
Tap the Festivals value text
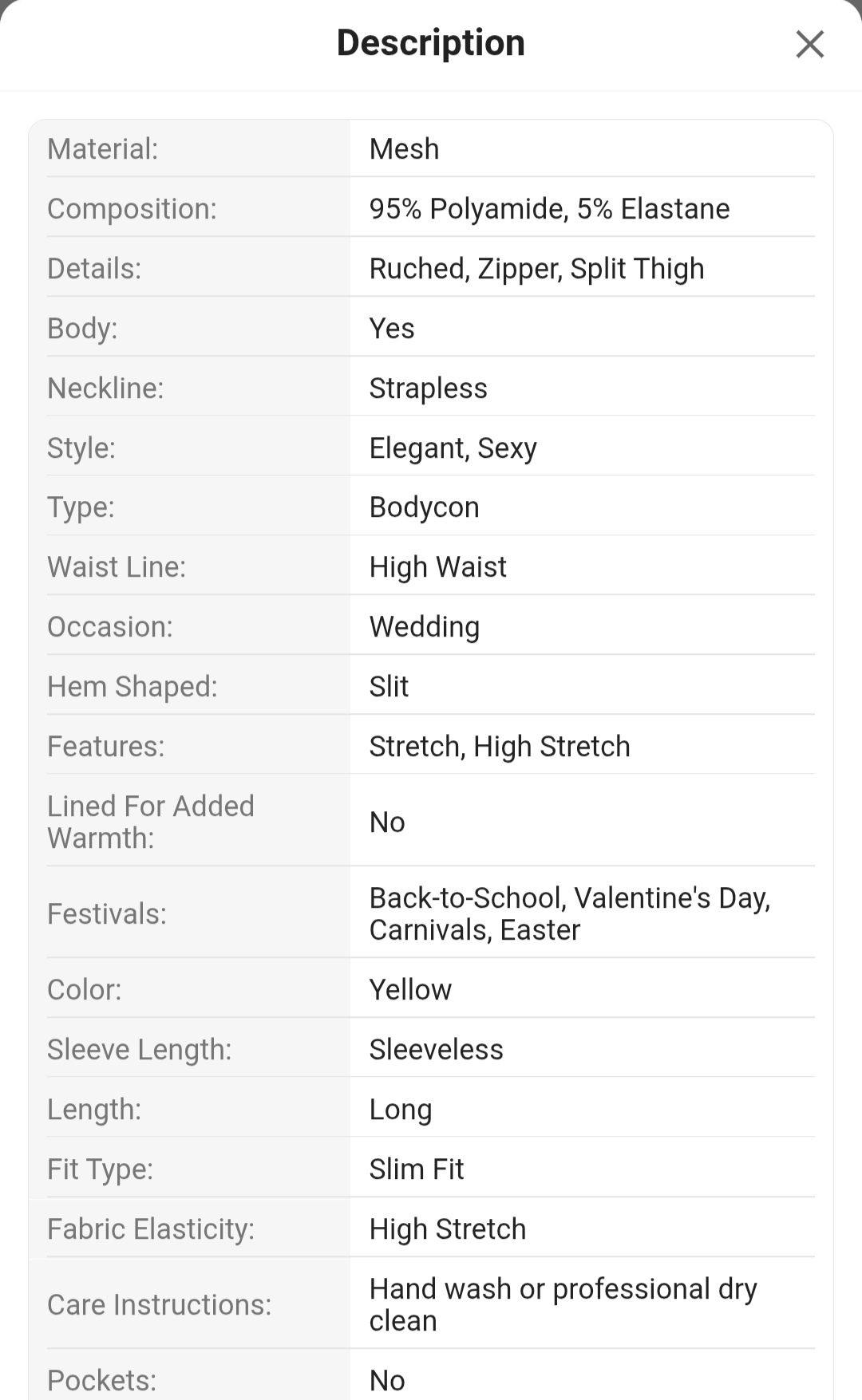coord(569,914)
